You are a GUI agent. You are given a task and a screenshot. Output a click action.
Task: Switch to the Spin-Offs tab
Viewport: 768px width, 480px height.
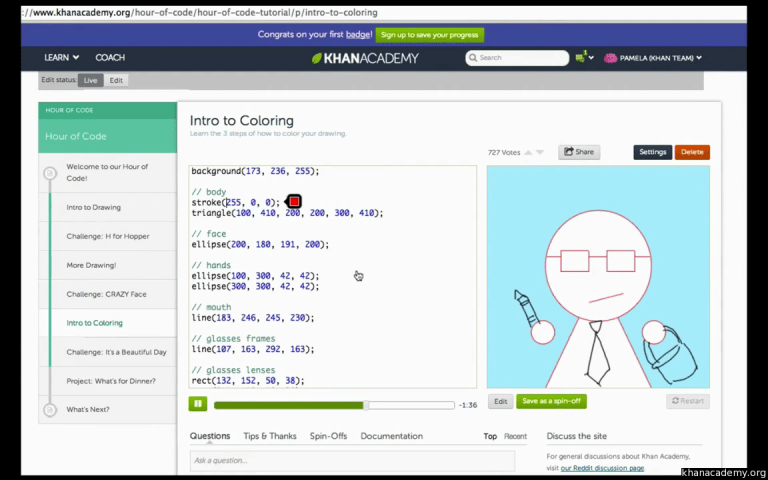[x=328, y=436]
